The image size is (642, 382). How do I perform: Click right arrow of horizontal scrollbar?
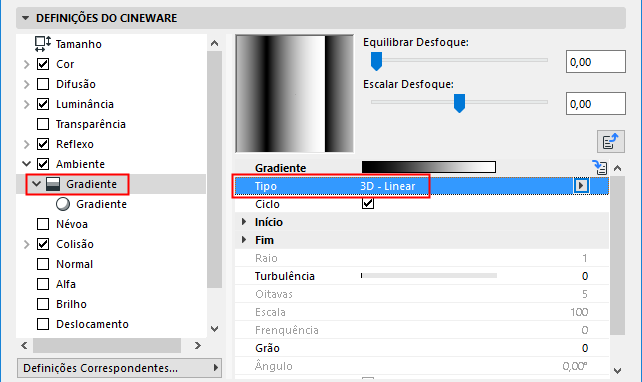point(198,346)
